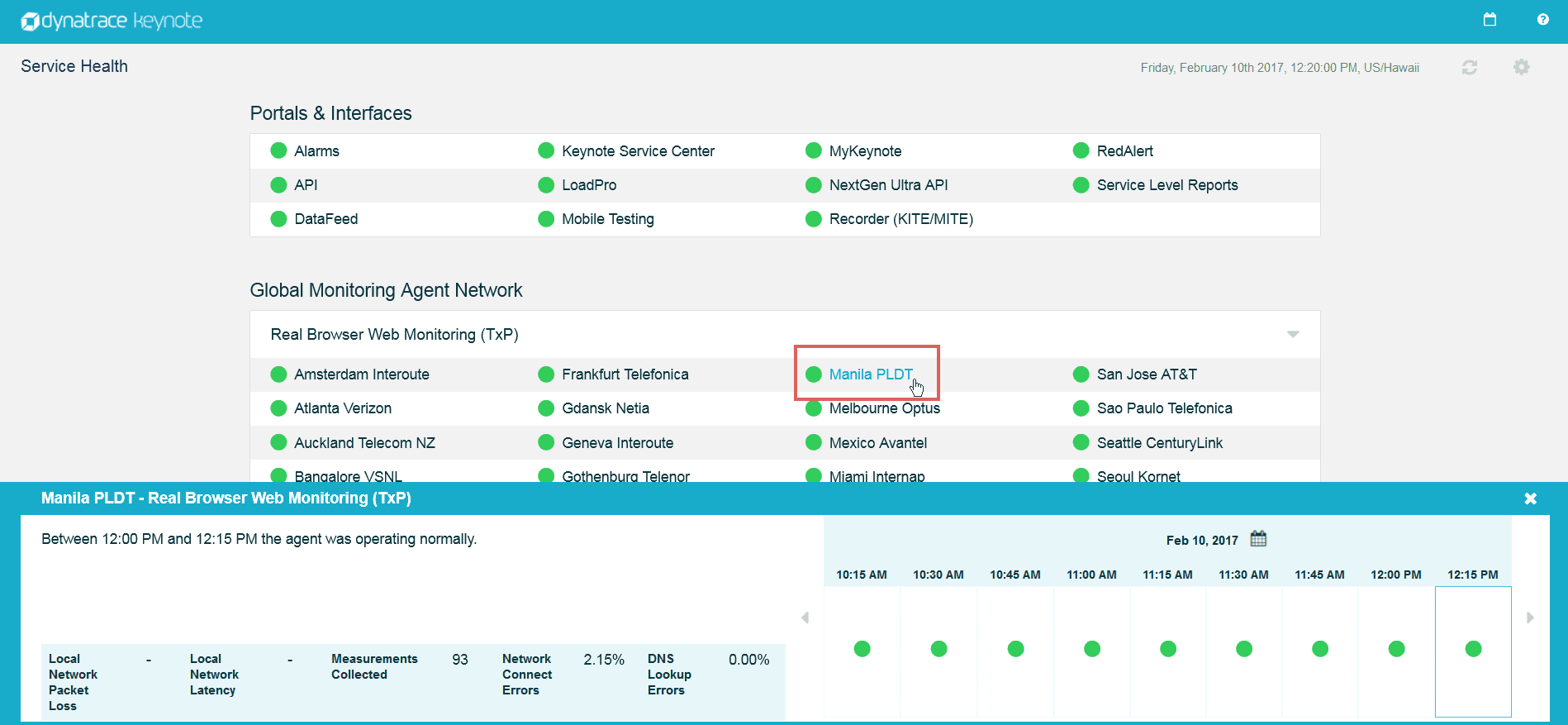The width and height of the screenshot is (1568, 725).
Task: Refresh the Service Health page
Action: point(1469,67)
